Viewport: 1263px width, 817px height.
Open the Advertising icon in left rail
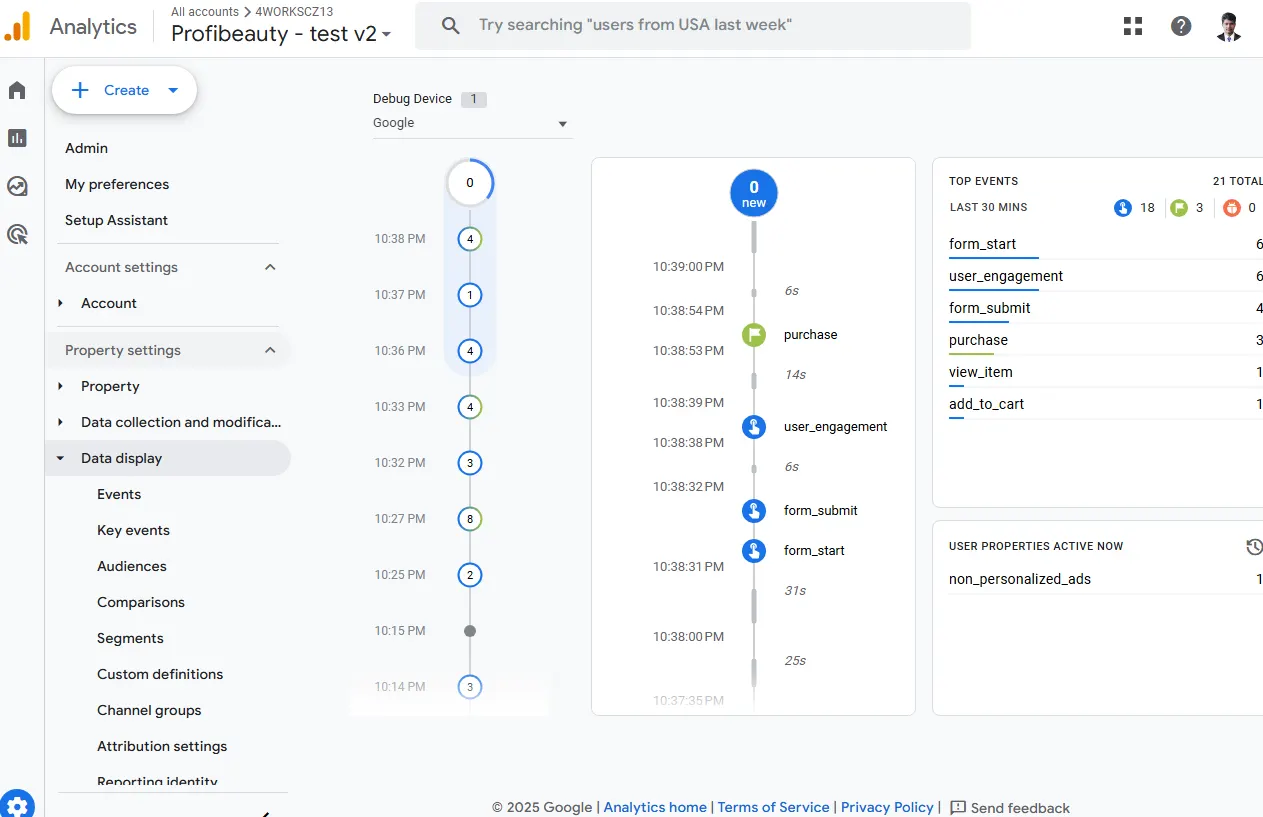pyautogui.click(x=17, y=234)
